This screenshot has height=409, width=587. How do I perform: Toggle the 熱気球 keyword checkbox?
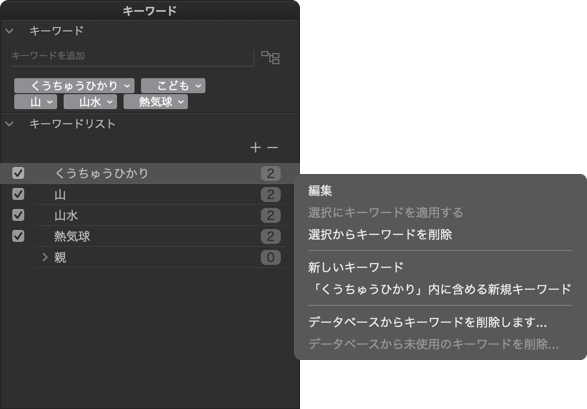coord(18,236)
